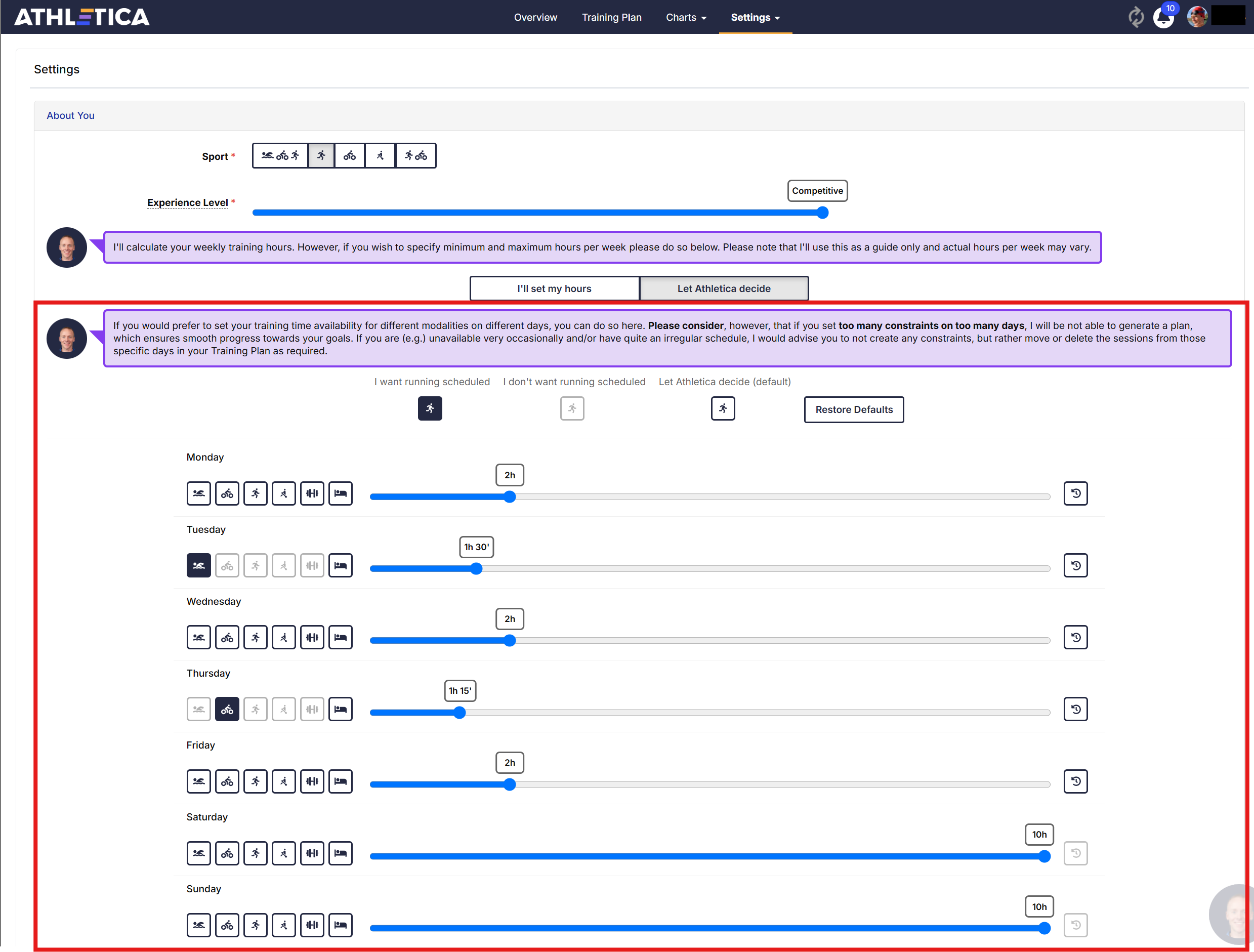1254x952 pixels.
Task: Select walking sport option
Action: point(381,155)
